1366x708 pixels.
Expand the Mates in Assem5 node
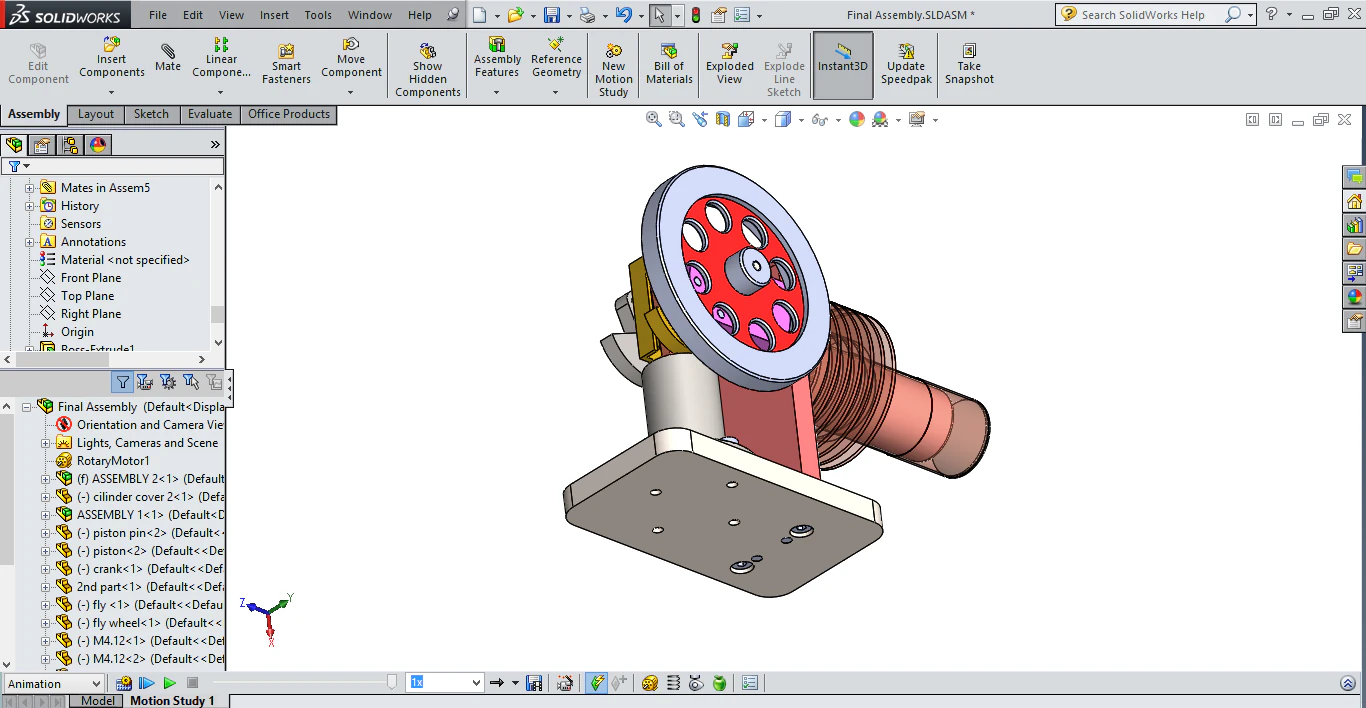click(30, 187)
